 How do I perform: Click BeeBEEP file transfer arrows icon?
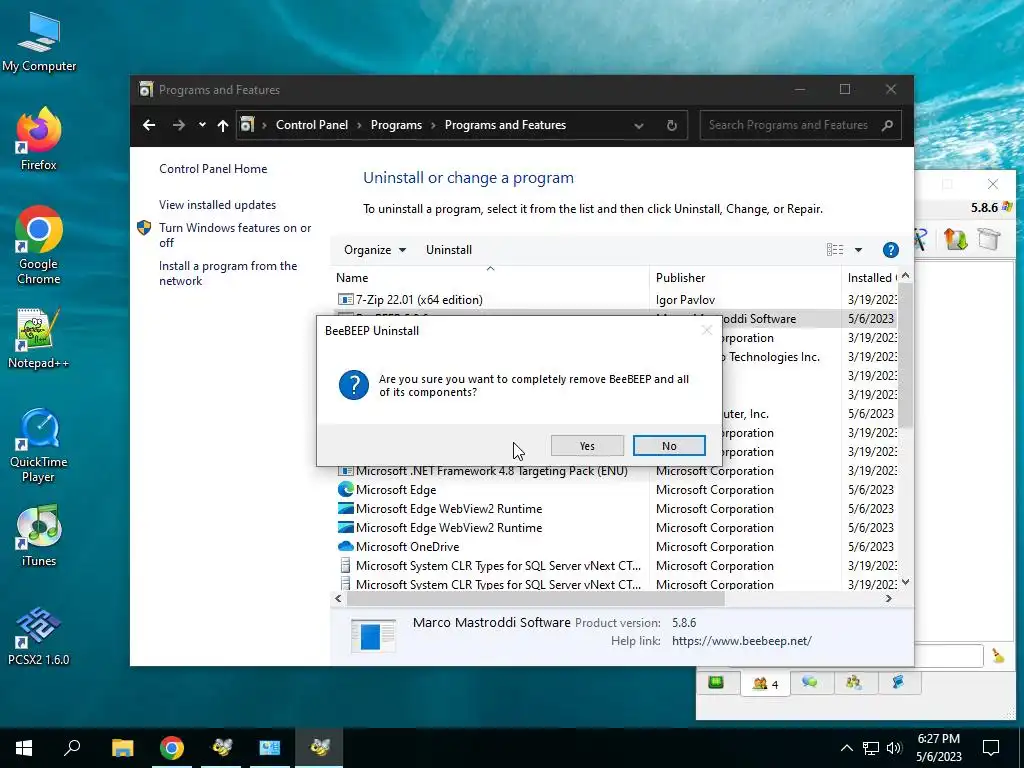tap(955, 240)
